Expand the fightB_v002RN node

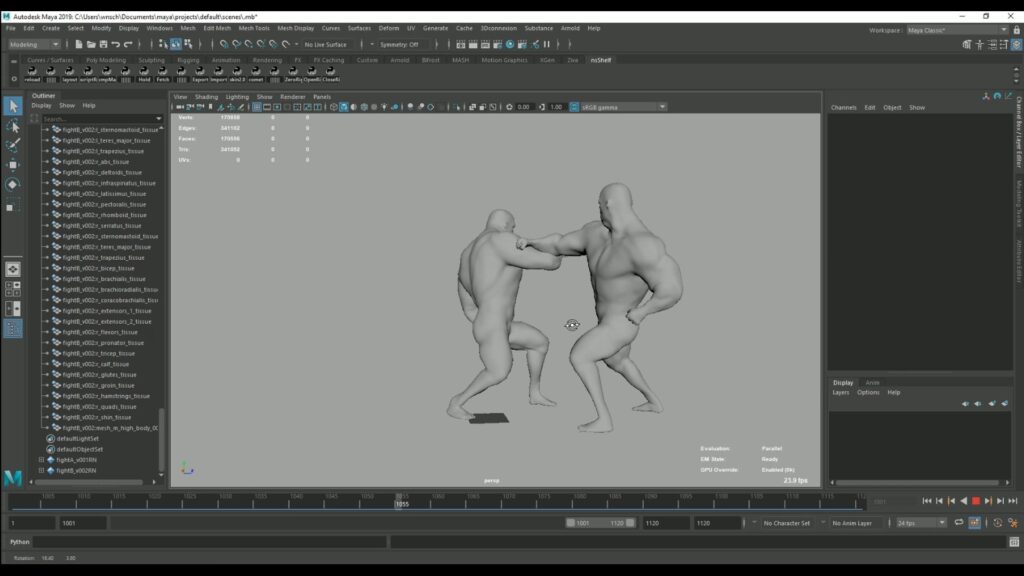(42, 470)
